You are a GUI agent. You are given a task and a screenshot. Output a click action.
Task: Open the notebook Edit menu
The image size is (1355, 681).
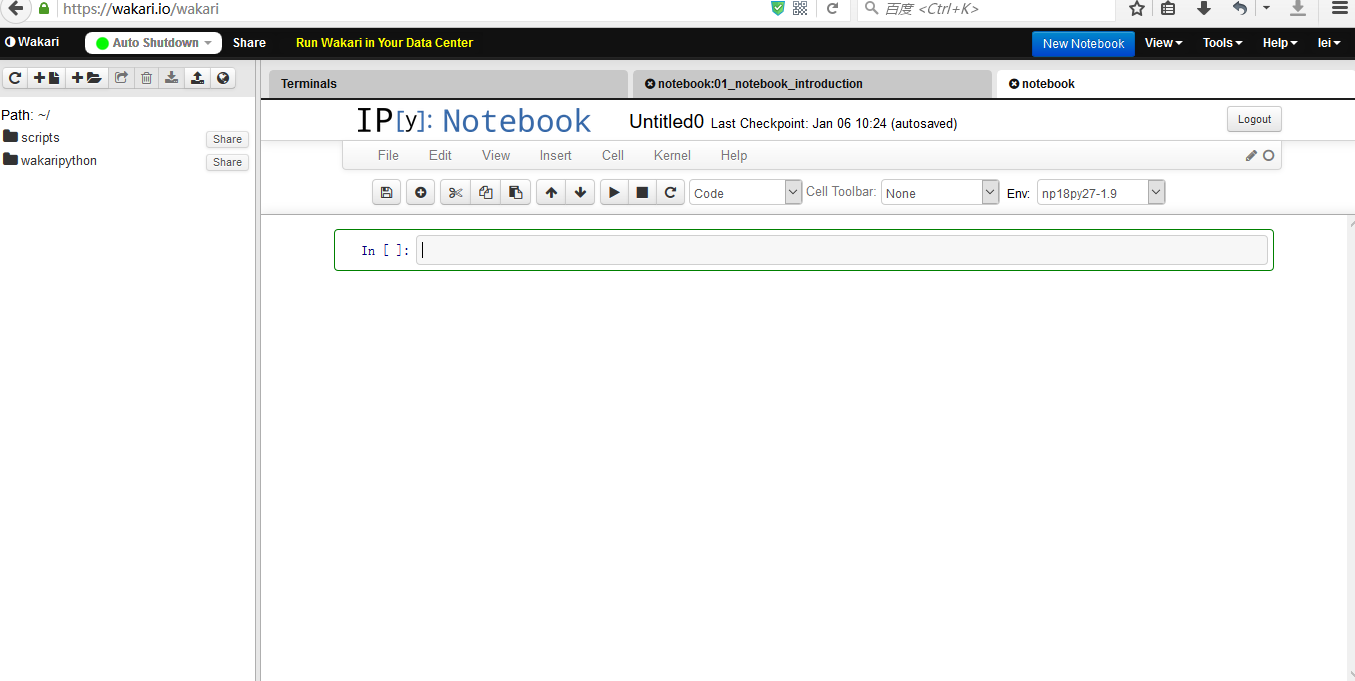(440, 155)
